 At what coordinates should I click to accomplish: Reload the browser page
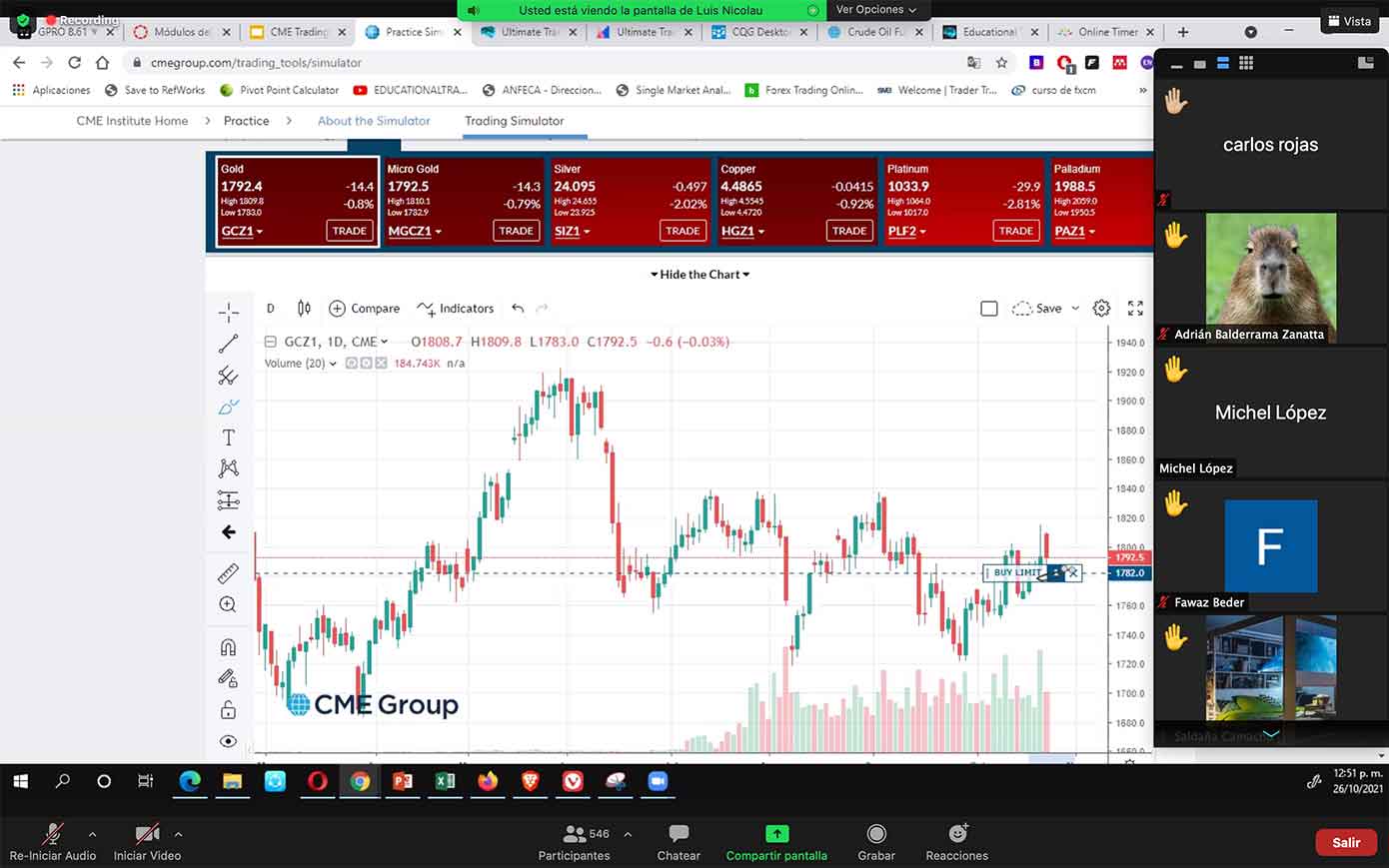[74, 62]
